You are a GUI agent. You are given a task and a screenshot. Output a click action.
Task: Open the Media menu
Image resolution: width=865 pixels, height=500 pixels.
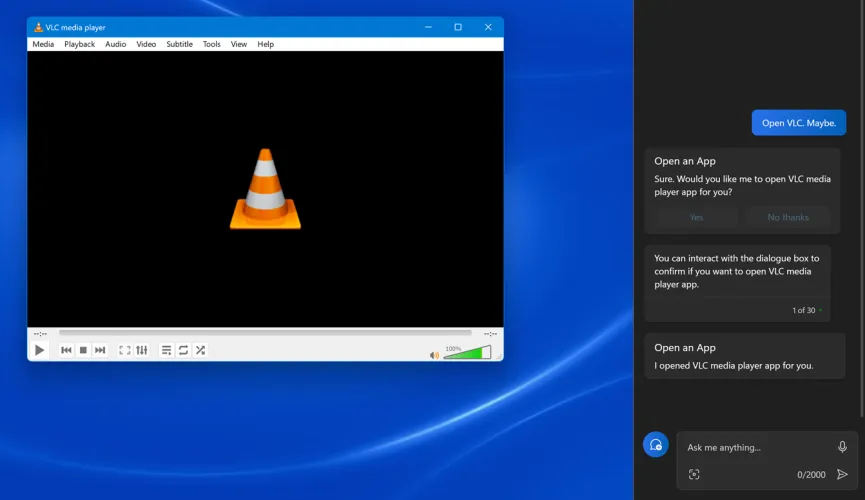coord(43,44)
